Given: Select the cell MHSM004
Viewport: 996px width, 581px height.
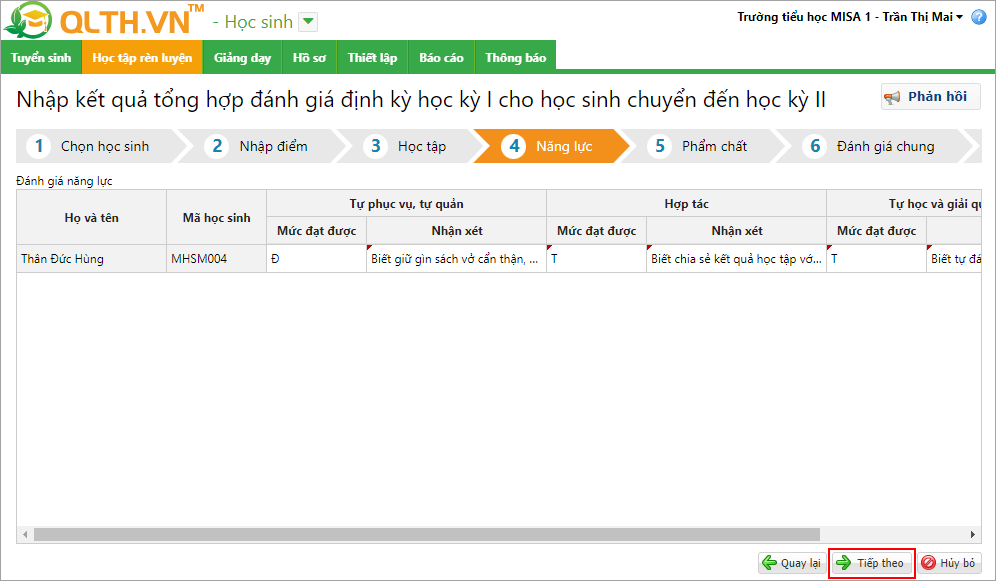Looking at the screenshot, I should (217, 259).
